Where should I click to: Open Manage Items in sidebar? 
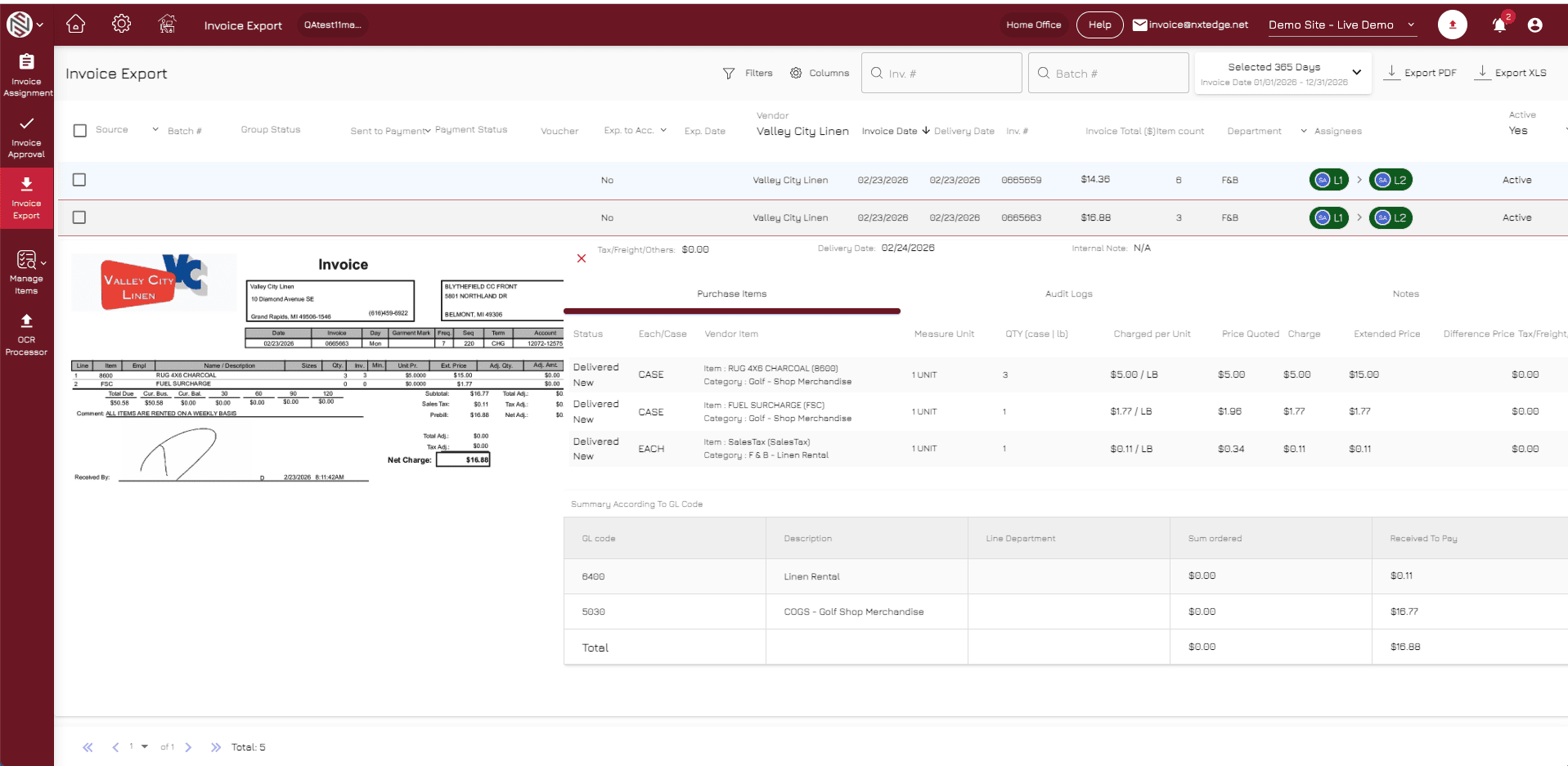click(27, 272)
